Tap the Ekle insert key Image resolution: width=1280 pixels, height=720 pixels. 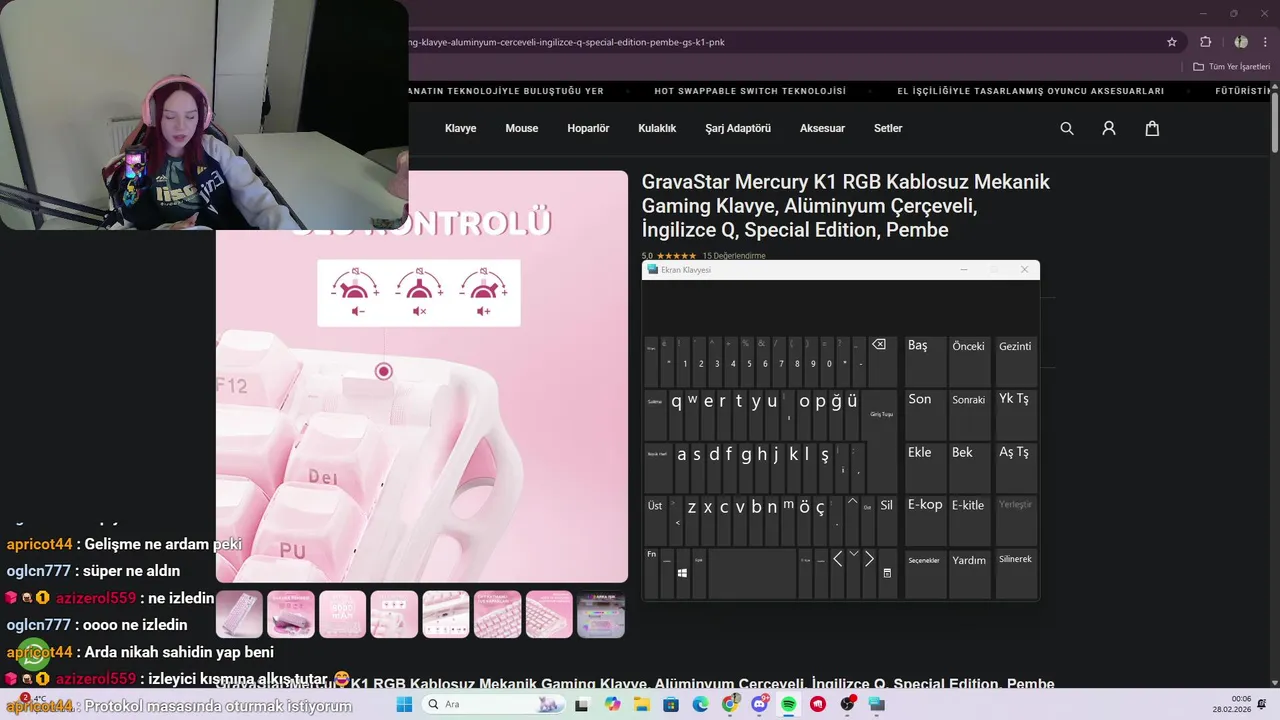pos(925,468)
